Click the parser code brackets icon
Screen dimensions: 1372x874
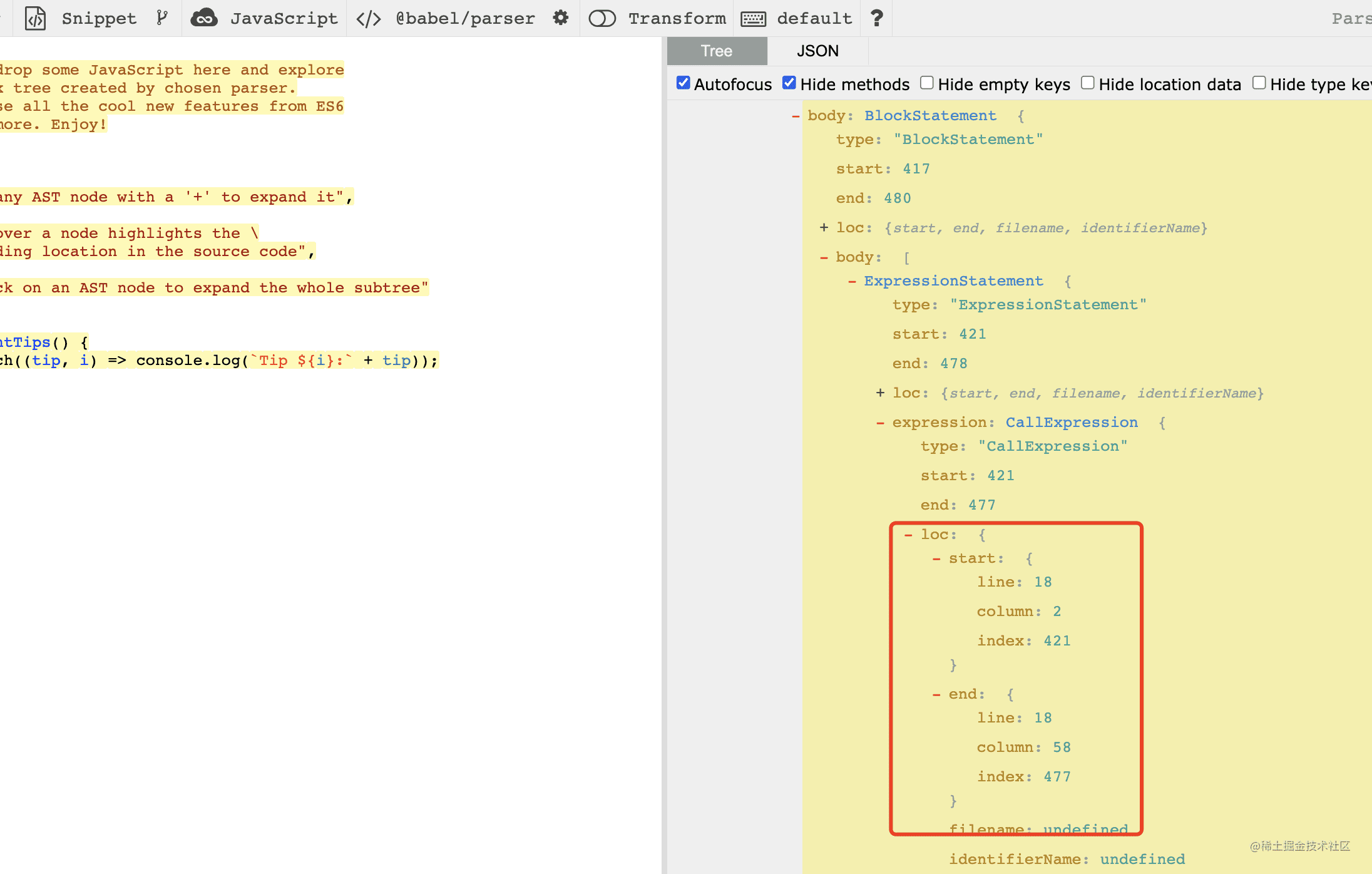click(369, 19)
